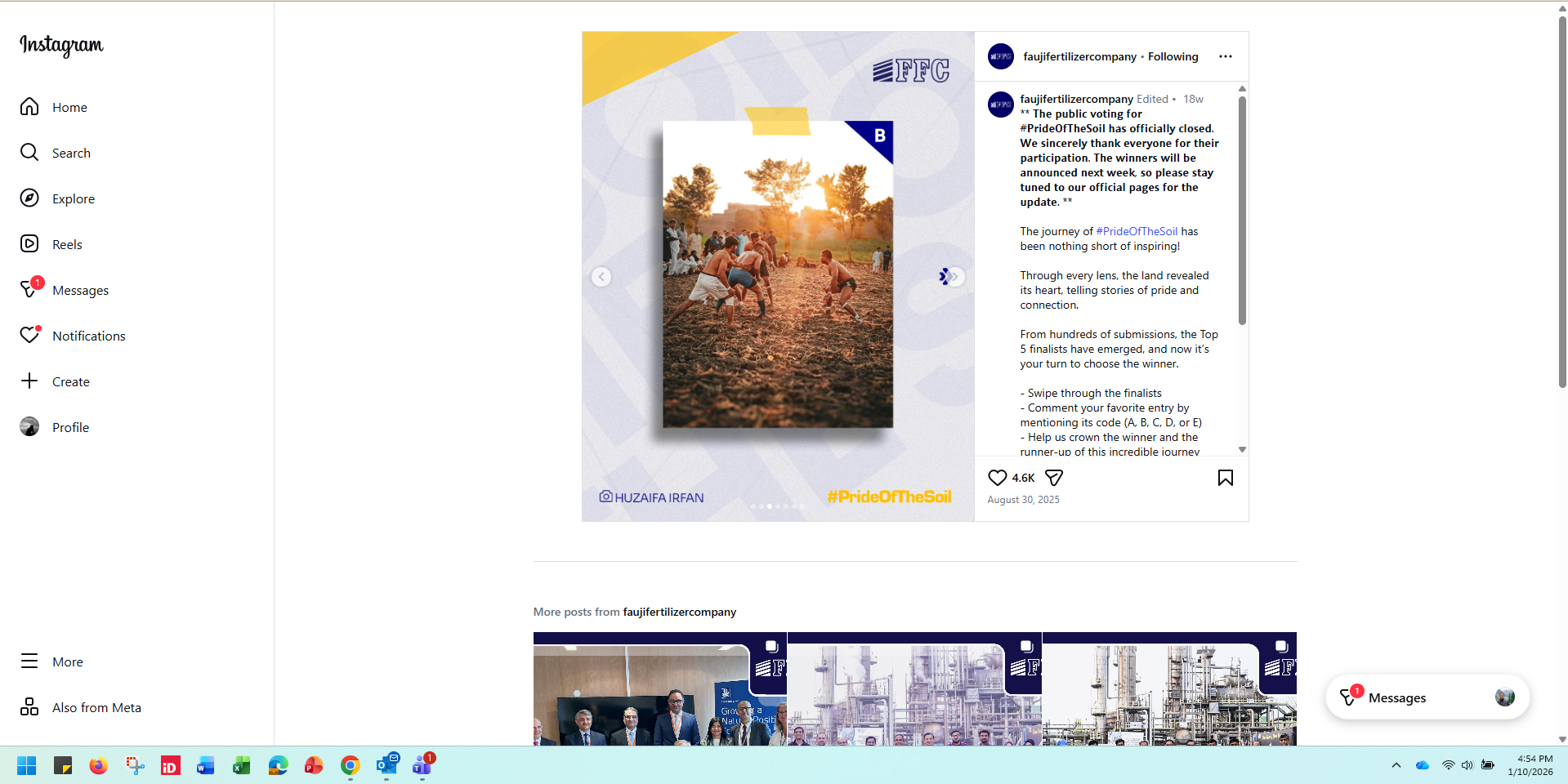Screen dimensions: 1568x784
Task: Open the Windows Start menu
Action: tap(26, 765)
